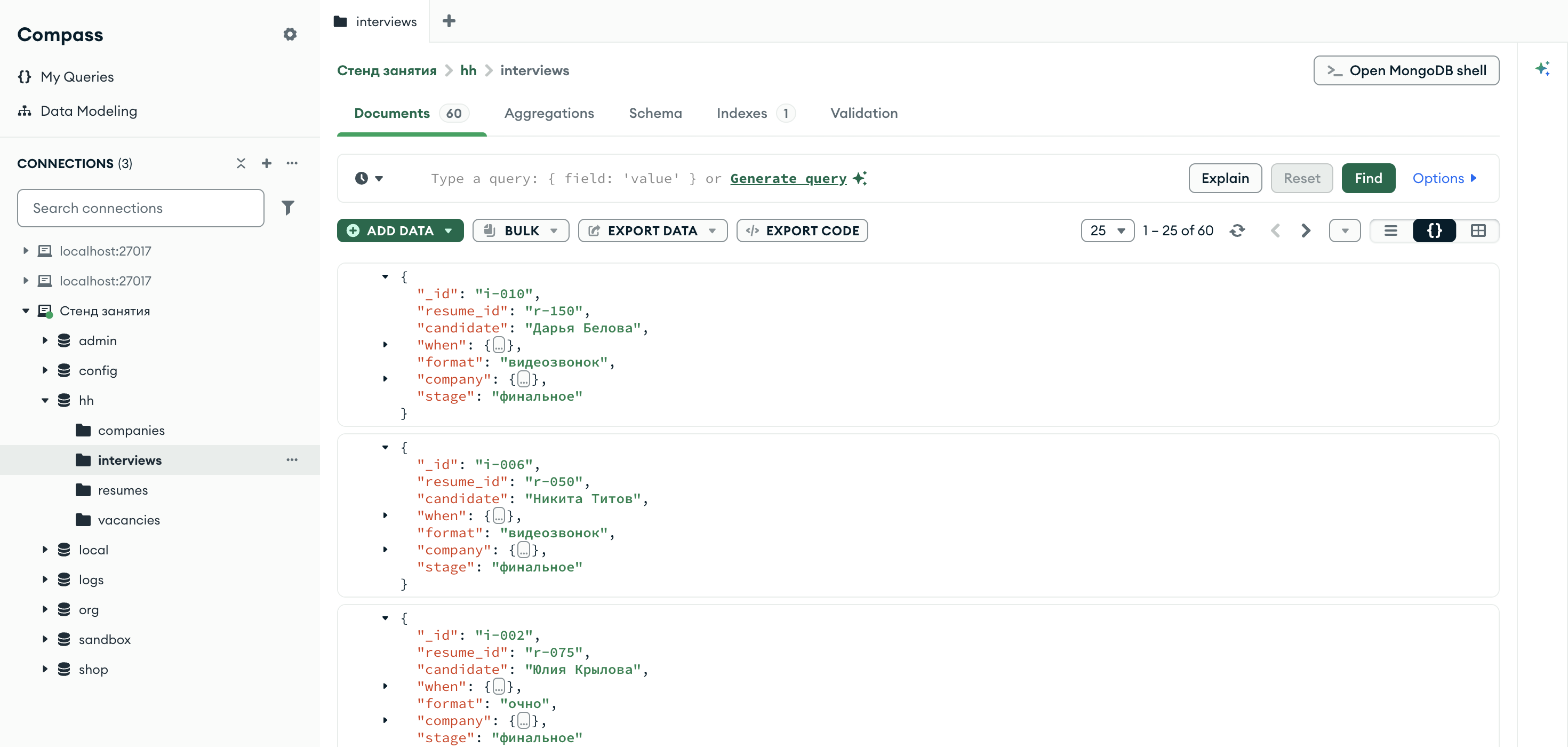Viewport: 1568px width, 747px height.
Task: Collapse the Стенд занятия connection
Action: click(x=26, y=311)
